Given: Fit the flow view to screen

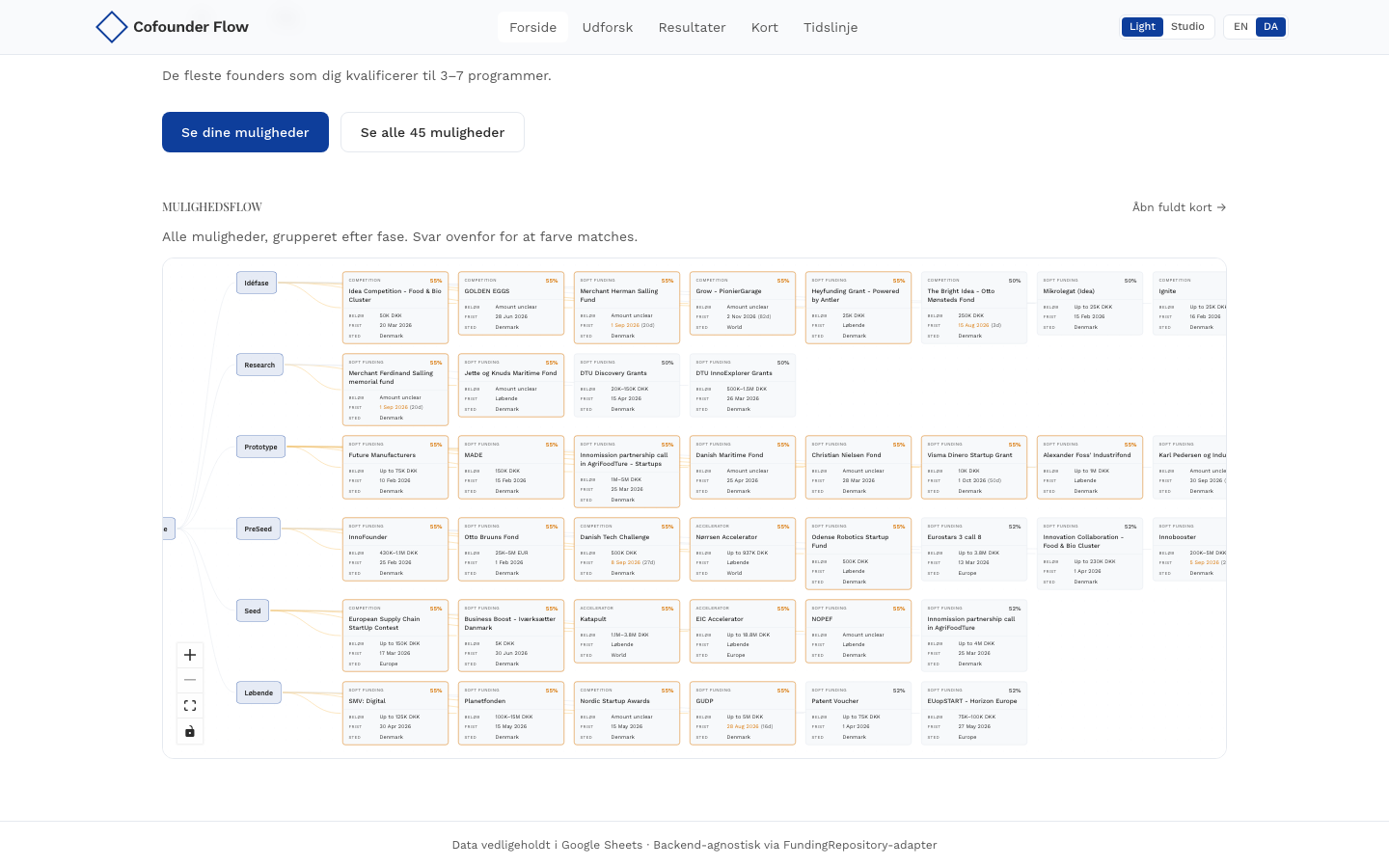Looking at the screenshot, I should (190, 706).
